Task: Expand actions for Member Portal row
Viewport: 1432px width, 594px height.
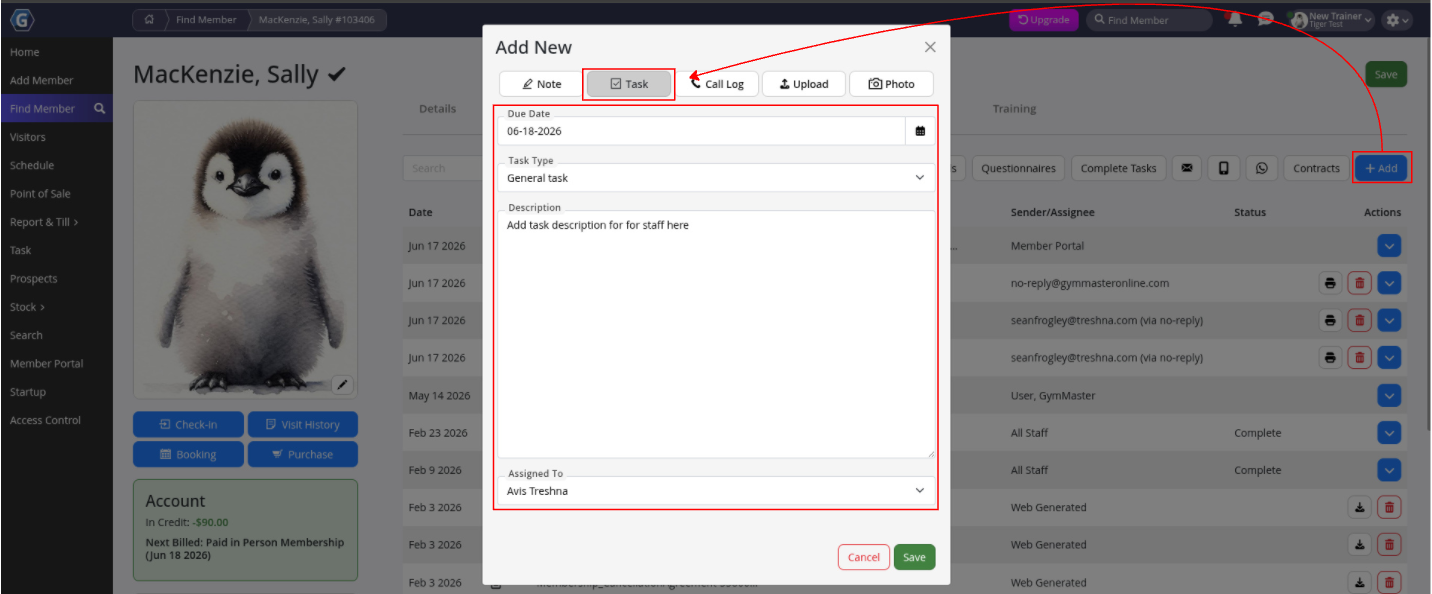Action: tap(1389, 246)
